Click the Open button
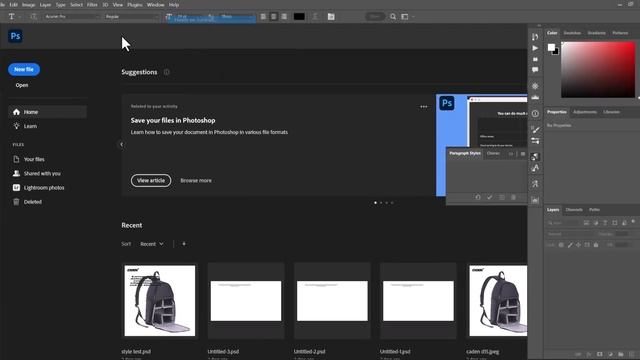Image resolution: width=640 pixels, height=360 pixels. tap(22, 85)
